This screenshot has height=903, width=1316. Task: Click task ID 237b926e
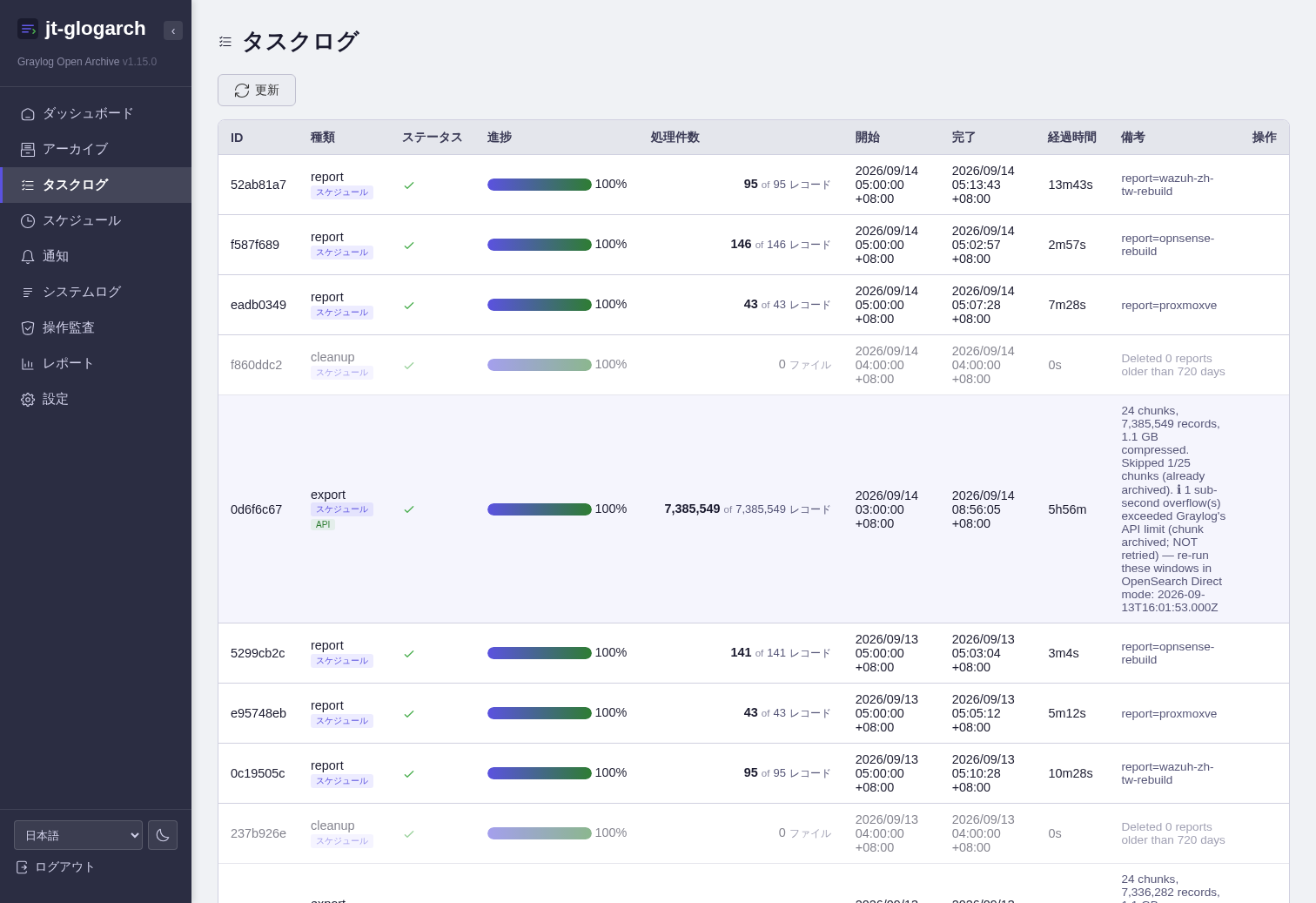[x=258, y=833]
